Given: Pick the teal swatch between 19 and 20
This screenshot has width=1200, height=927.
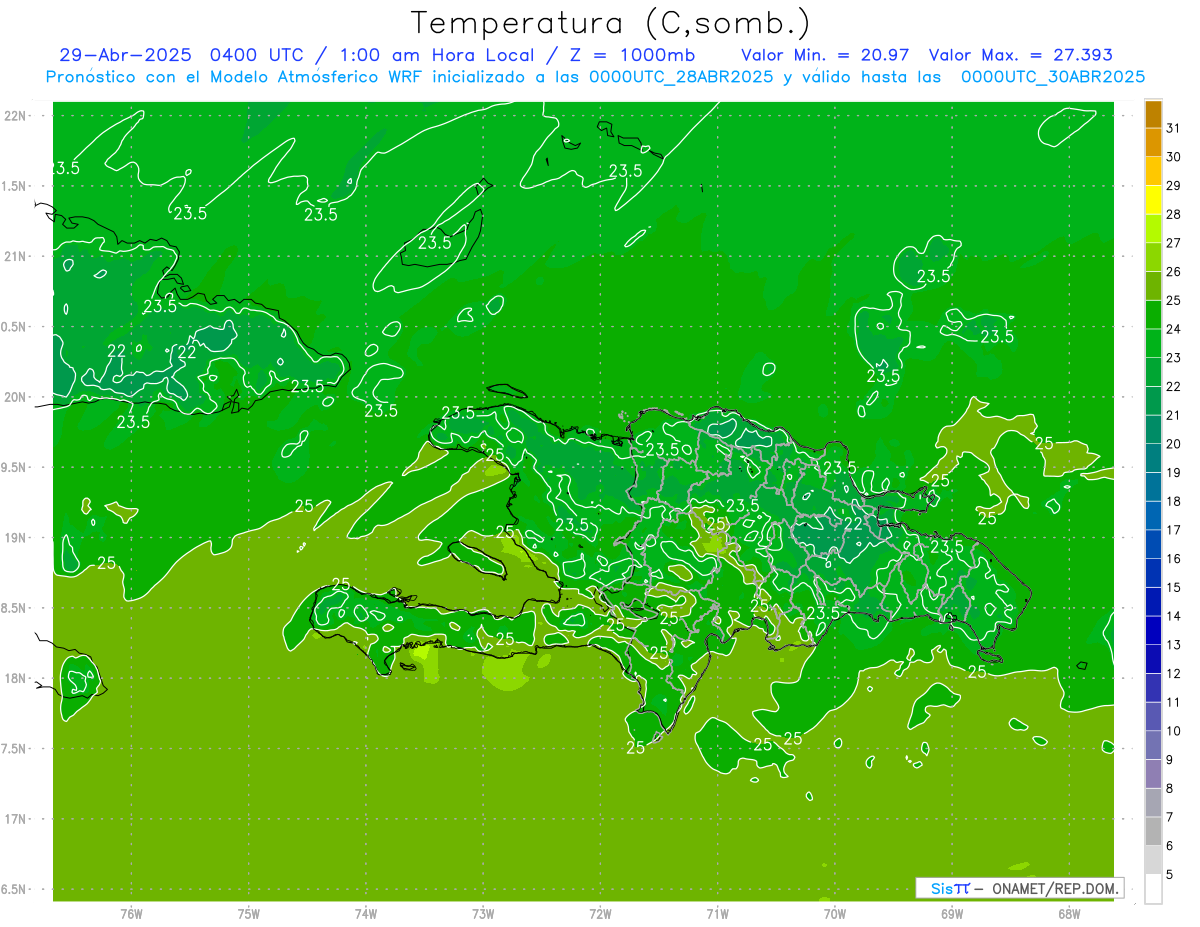Looking at the screenshot, I should click(1153, 458).
